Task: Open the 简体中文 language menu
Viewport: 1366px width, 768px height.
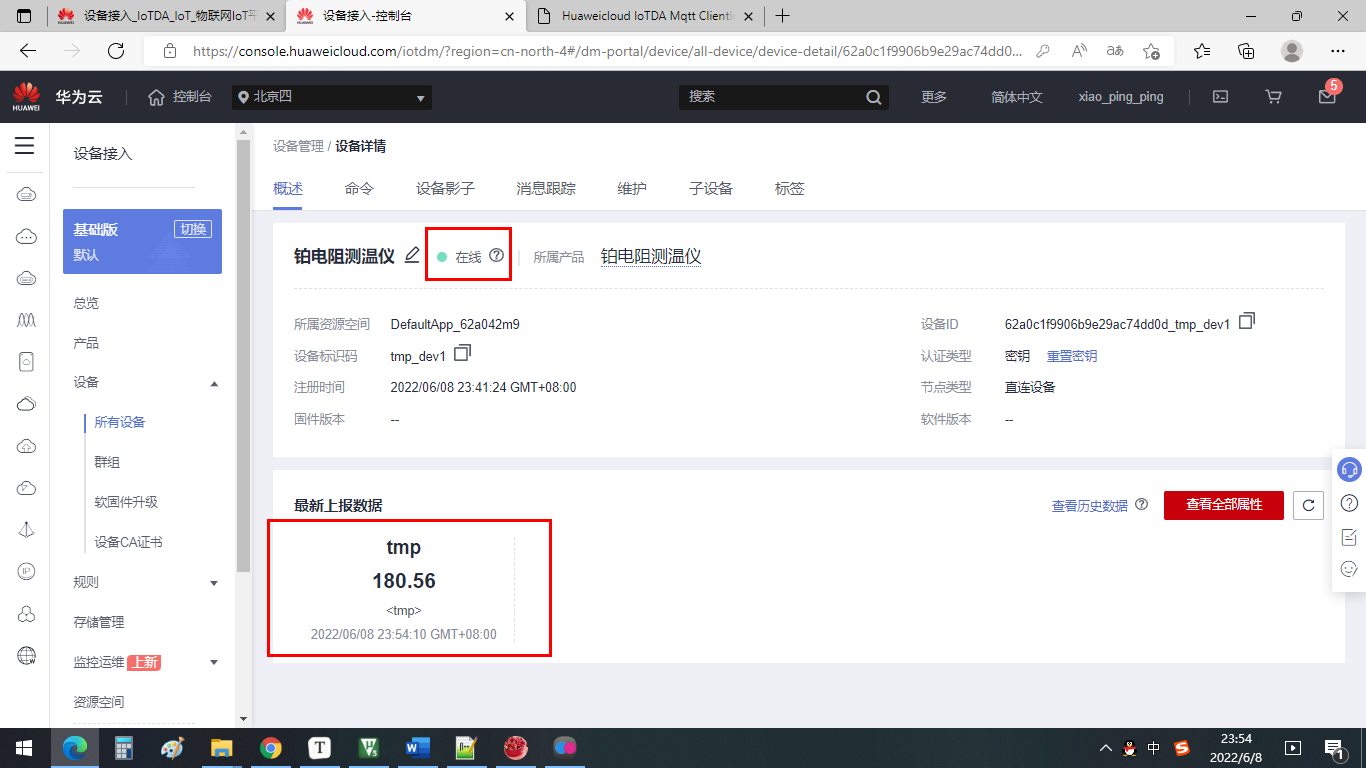Action: coord(1017,97)
